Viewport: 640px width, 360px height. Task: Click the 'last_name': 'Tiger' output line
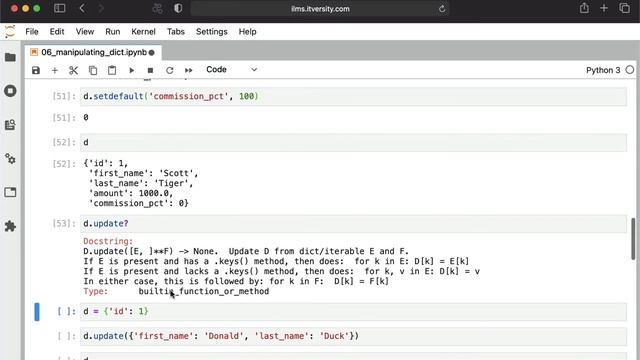[141, 183]
